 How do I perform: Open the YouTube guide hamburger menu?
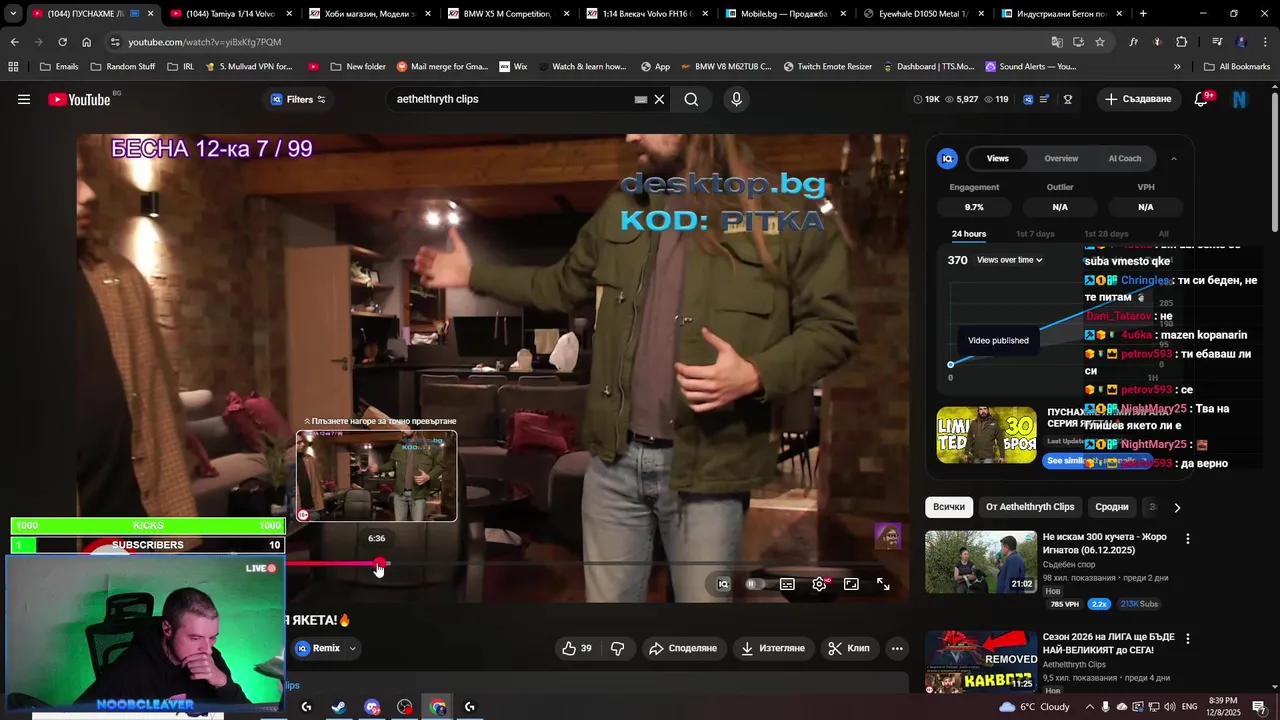click(24, 99)
